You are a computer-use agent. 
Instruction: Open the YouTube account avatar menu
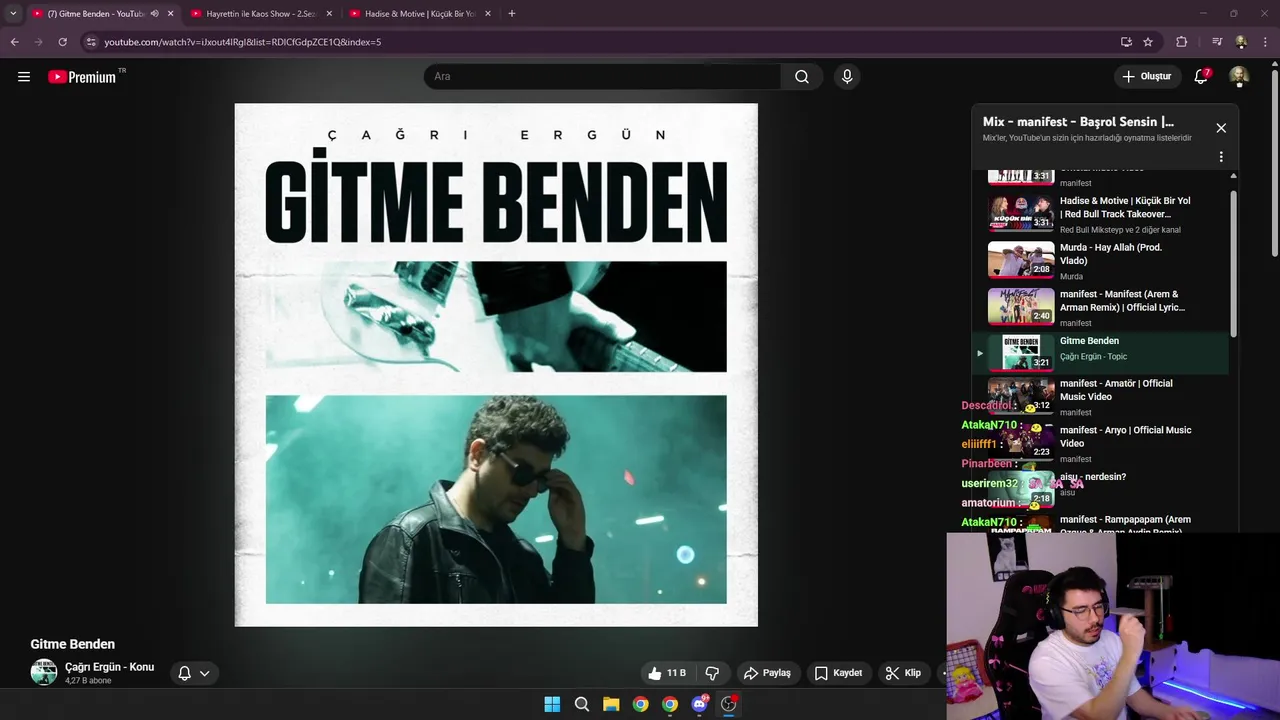1239,77
